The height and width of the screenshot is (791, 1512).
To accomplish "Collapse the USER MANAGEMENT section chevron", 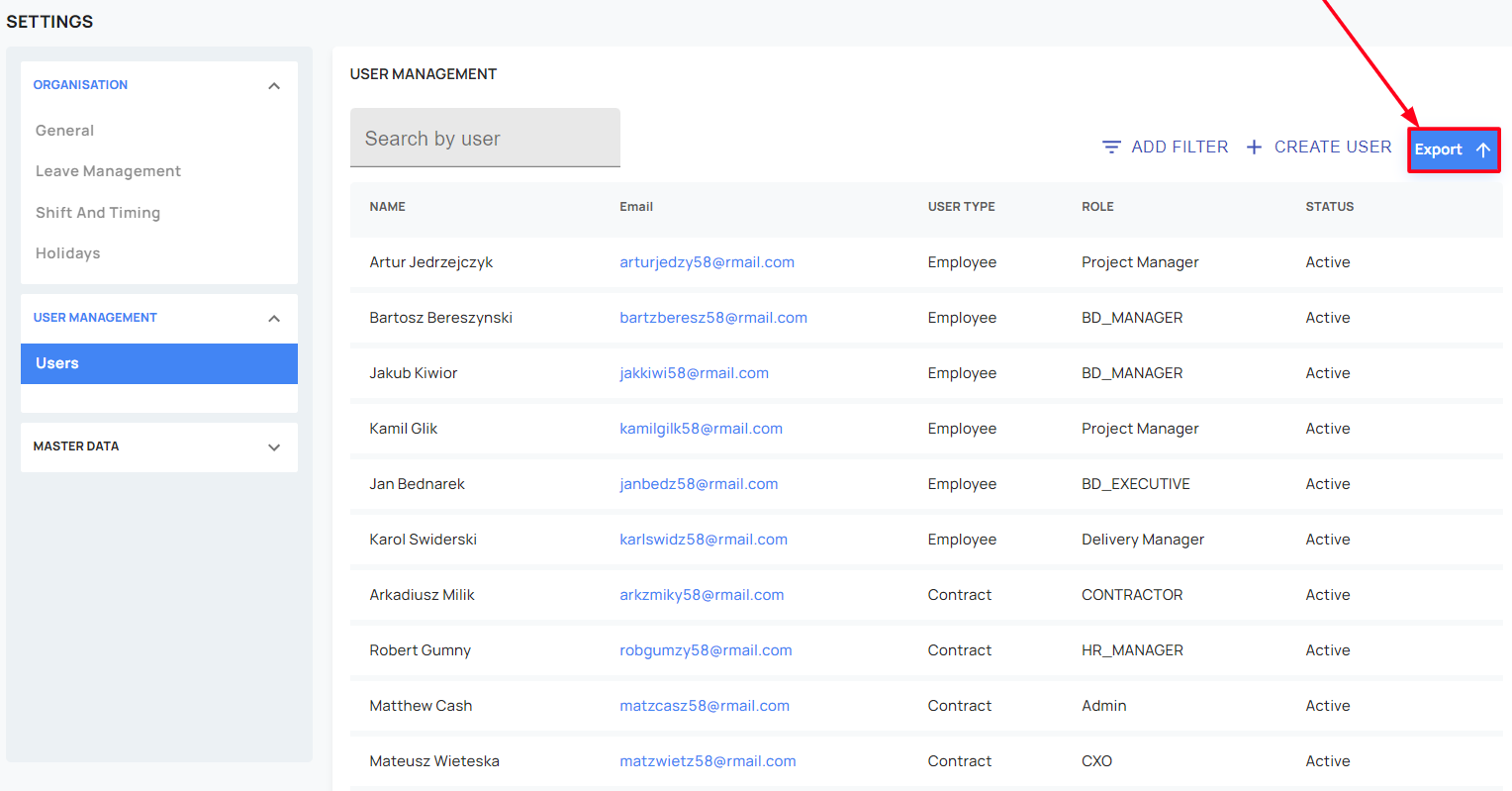I will pyautogui.click(x=274, y=319).
